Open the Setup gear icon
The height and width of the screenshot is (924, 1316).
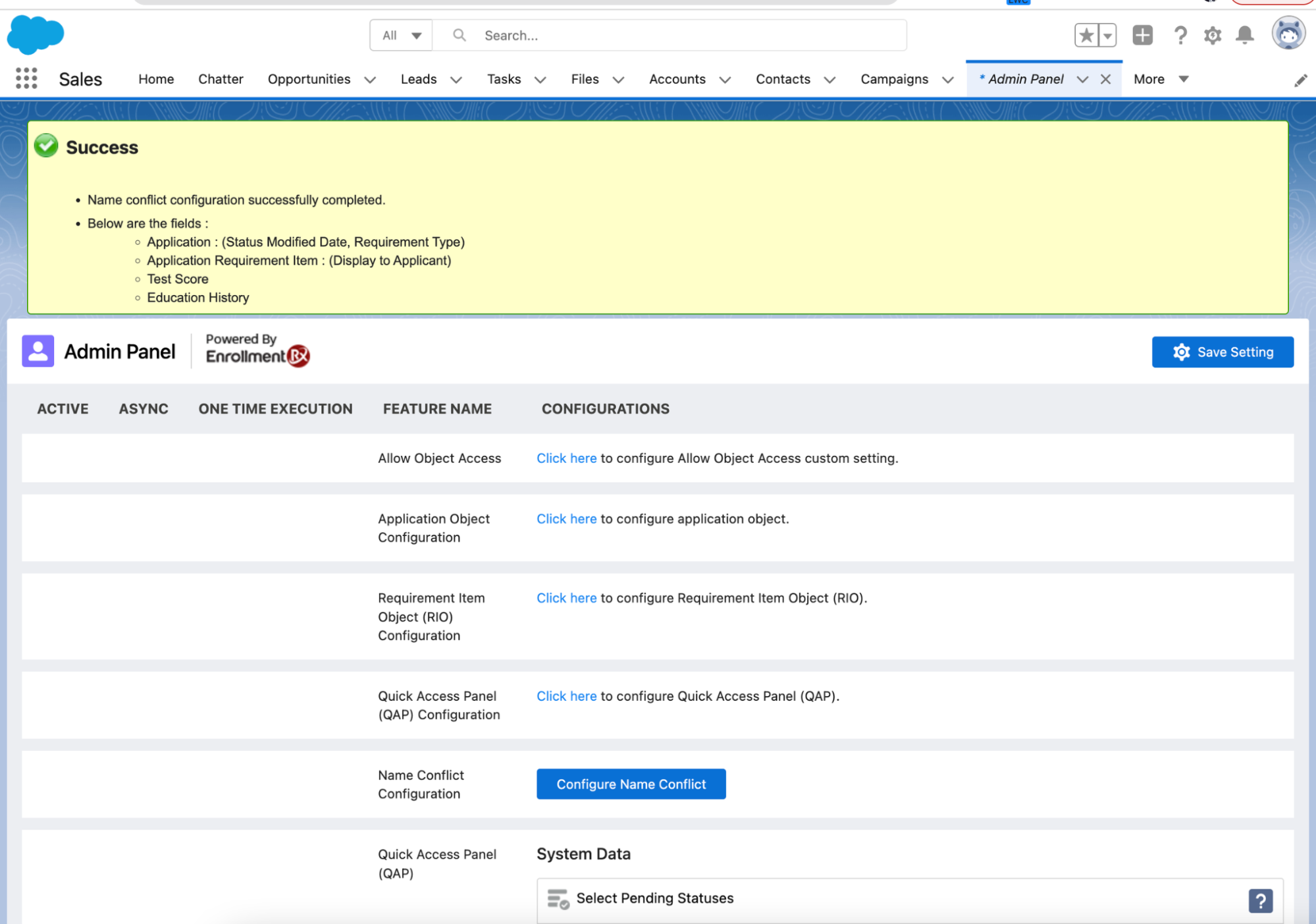[x=1212, y=35]
